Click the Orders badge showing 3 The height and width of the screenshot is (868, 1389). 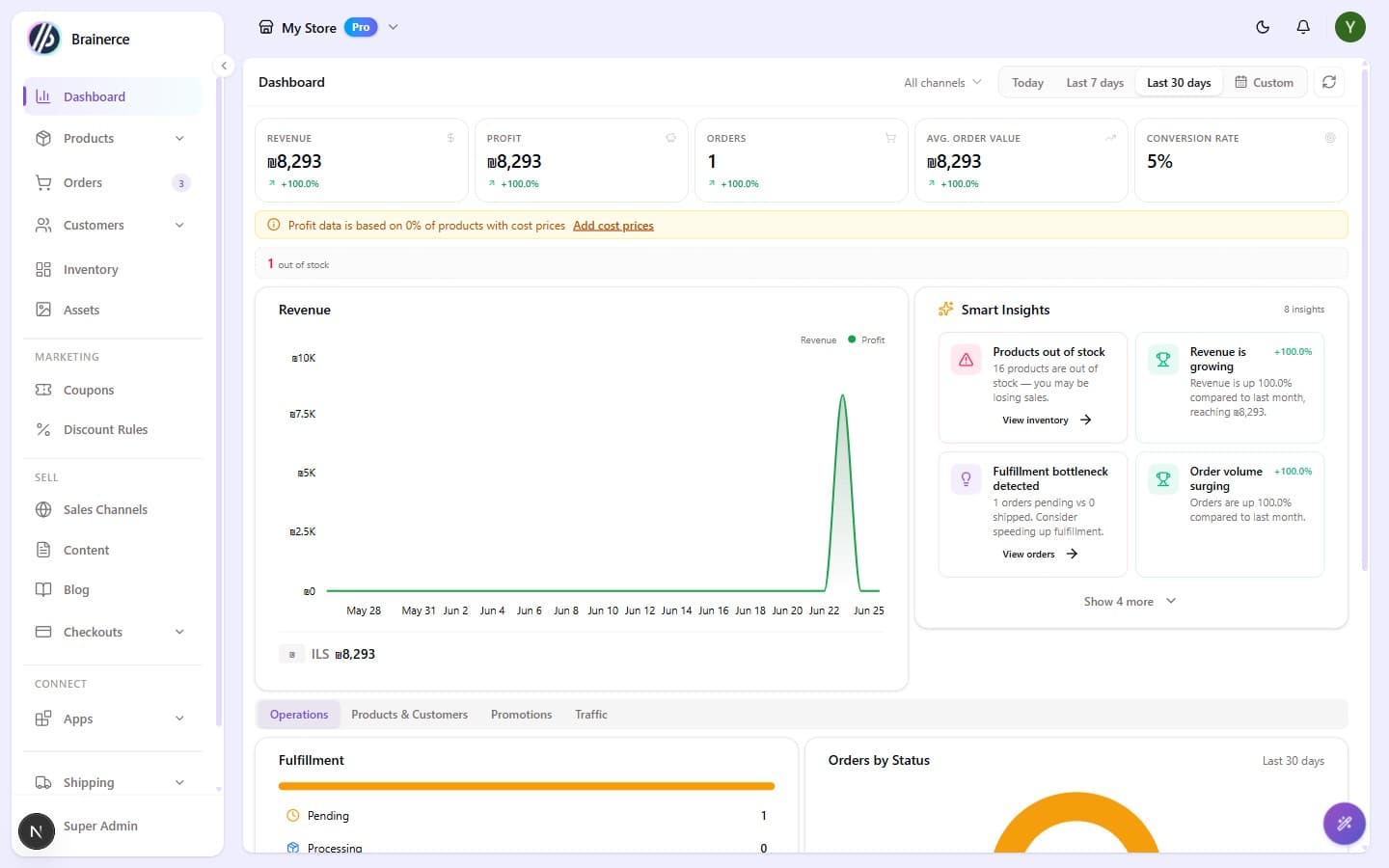point(180,183)
